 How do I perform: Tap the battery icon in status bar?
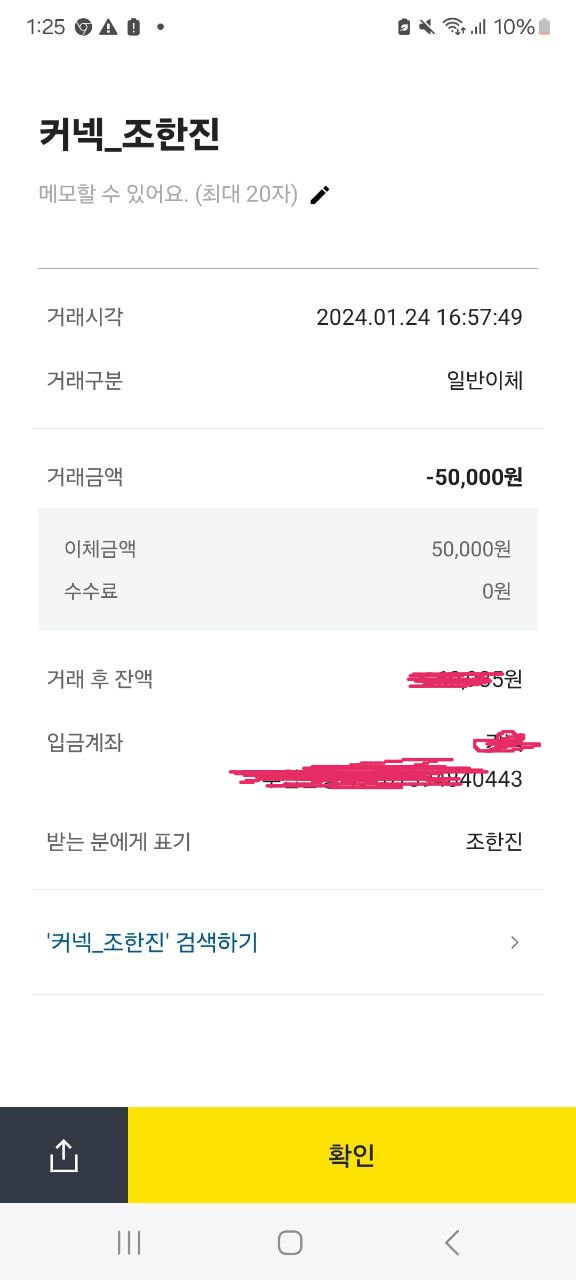pyautogui.click(x=545, y=27)
